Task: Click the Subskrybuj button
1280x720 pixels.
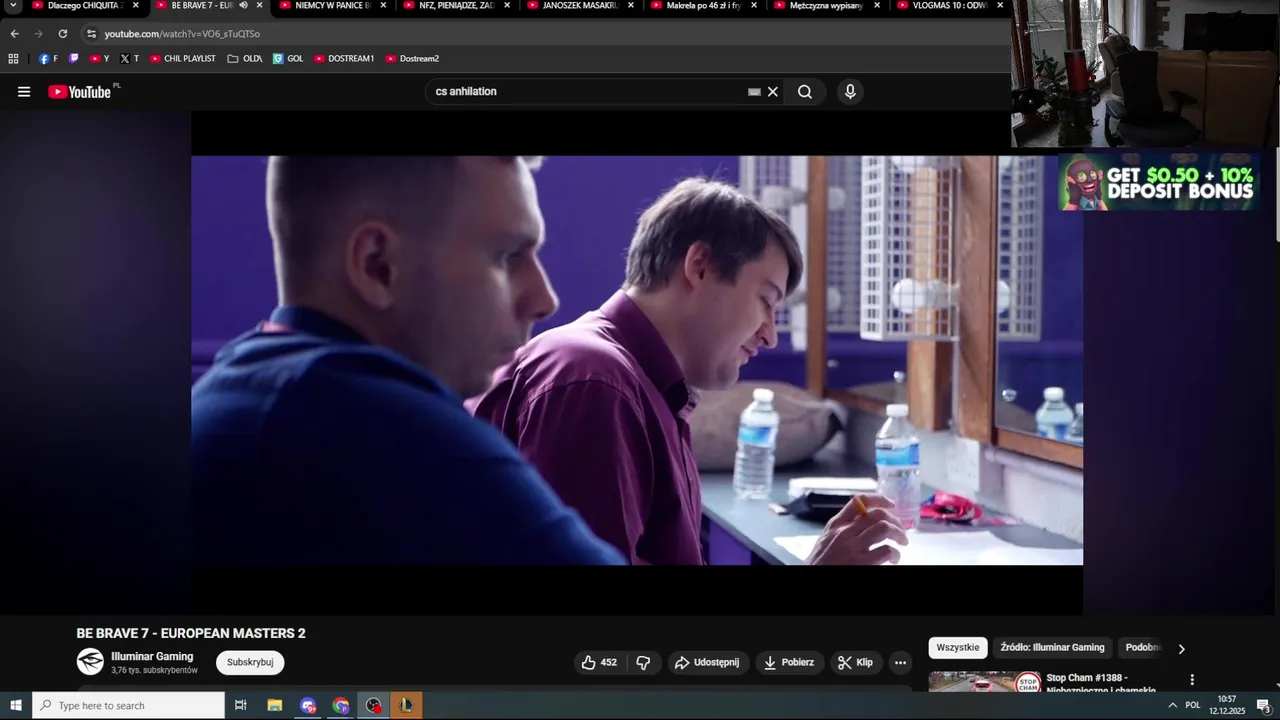Action: [x=250, y=662]
